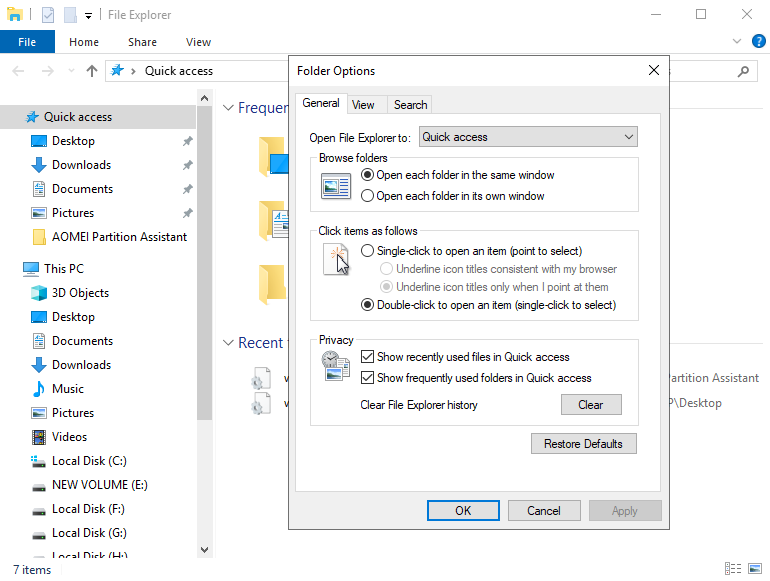Confirm the dialog with OK
Screen dimensions: 770x581
[x=463, y=511]
